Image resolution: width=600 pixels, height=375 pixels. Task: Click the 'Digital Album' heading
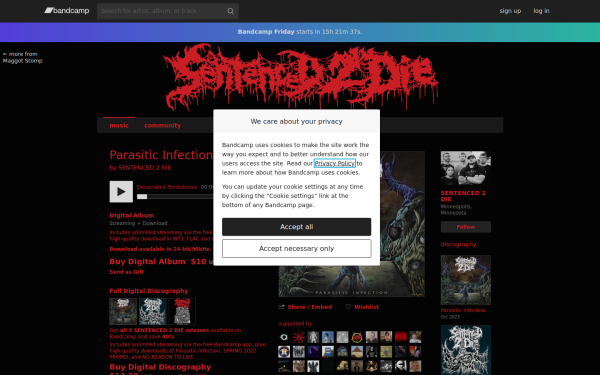pos(132,215)
